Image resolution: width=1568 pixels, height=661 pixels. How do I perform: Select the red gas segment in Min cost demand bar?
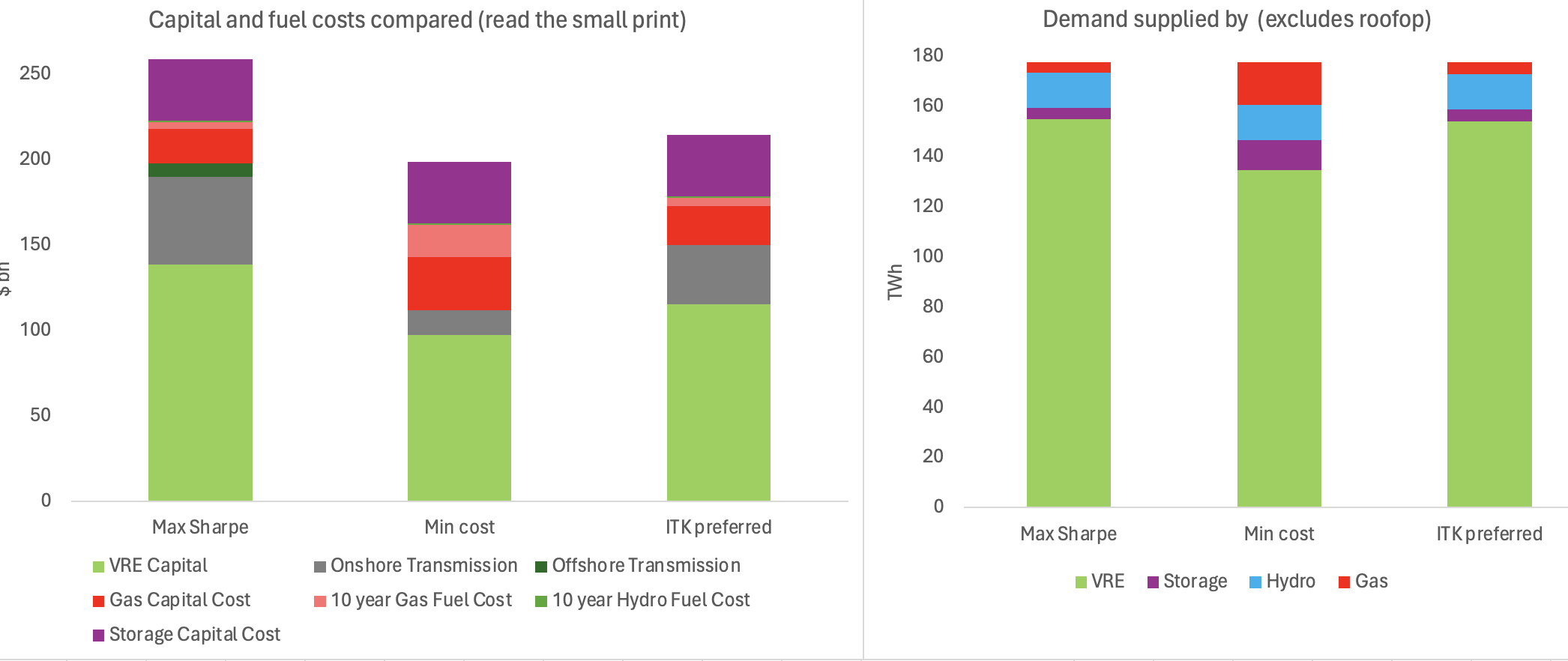[x=1279, y=83]
